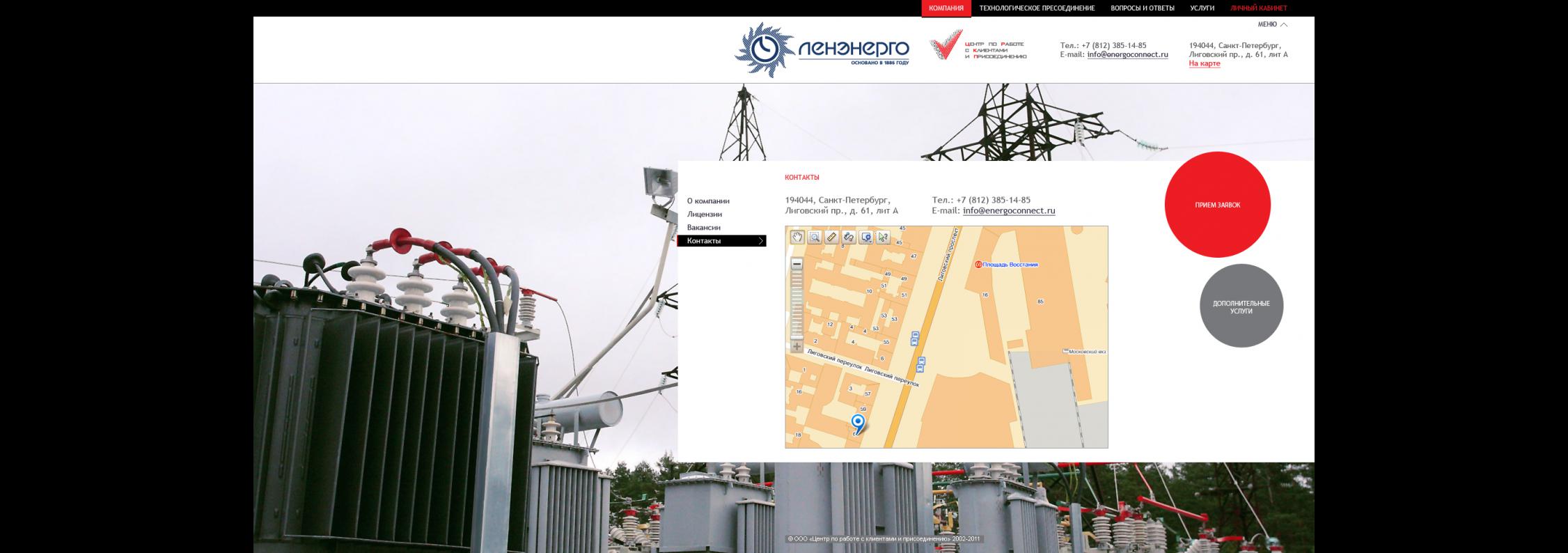Click the grey Дополнительные услуги button
The width and height of the screenshot is (1568, 553).
pyautogui.click(x=1241, y=306)
